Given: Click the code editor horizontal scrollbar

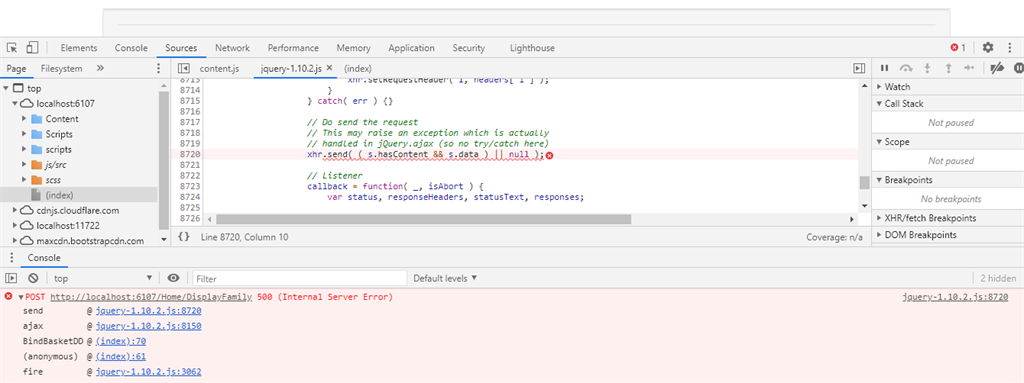Looking at the screenshot, I should pyautogui.click(x=423, y=220).
